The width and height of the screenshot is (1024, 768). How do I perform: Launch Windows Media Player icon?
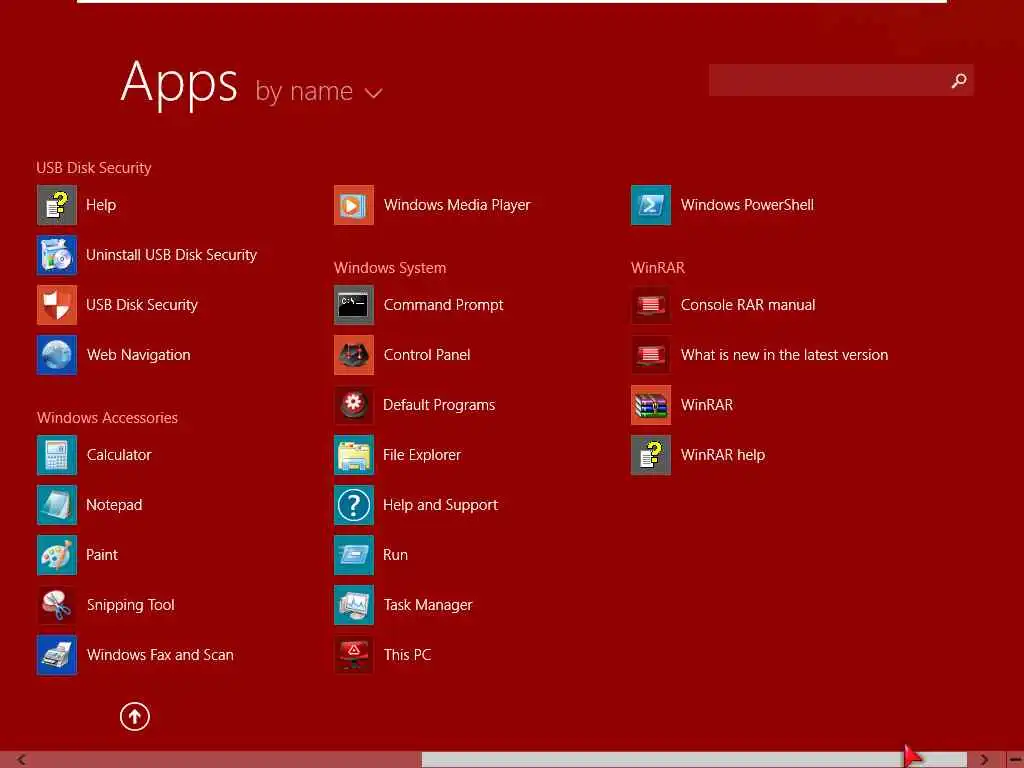click(354, 205)
